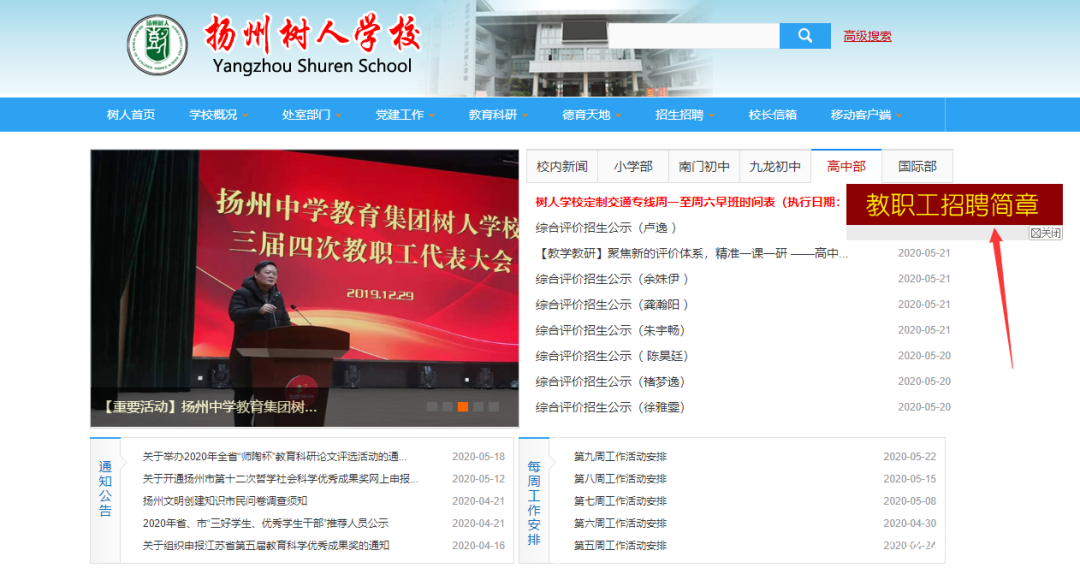Screen dimensions: 1080x568
Task: Open 第五周工作活动安排 schedule
Action: (x=620, y=545)
